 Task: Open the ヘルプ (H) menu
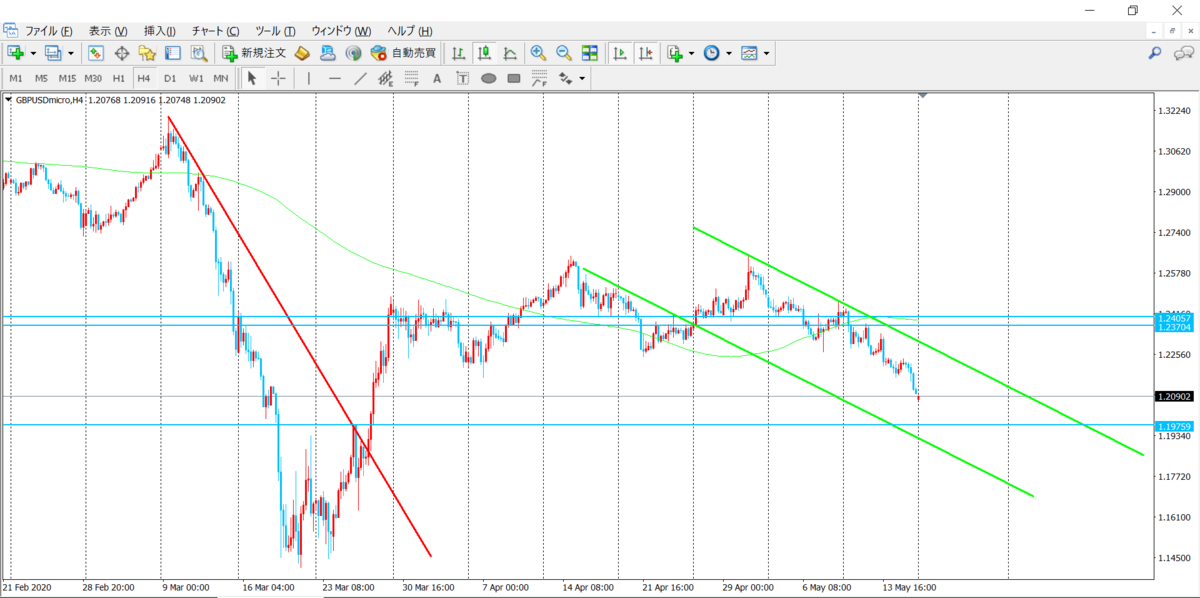pos(410,31)
